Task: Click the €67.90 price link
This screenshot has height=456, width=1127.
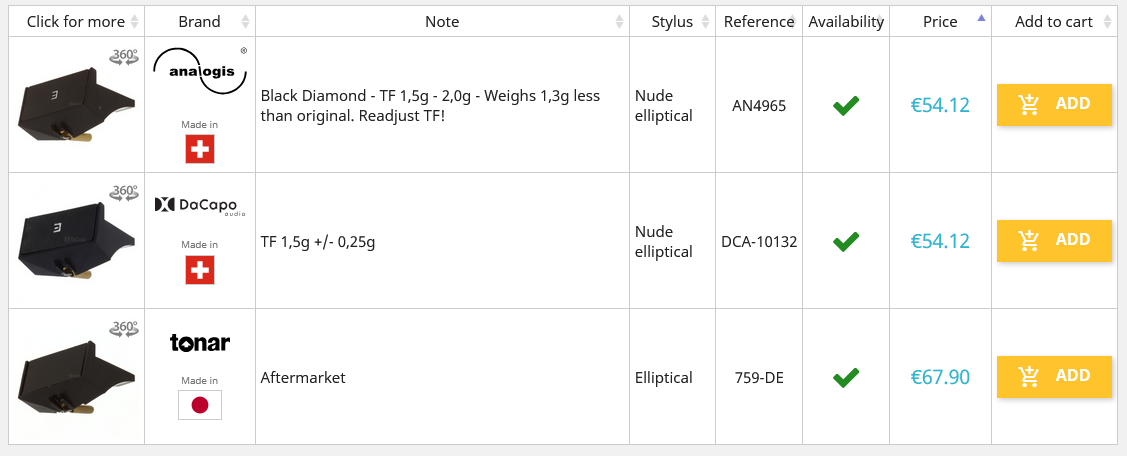Action: tap(940, 377)
